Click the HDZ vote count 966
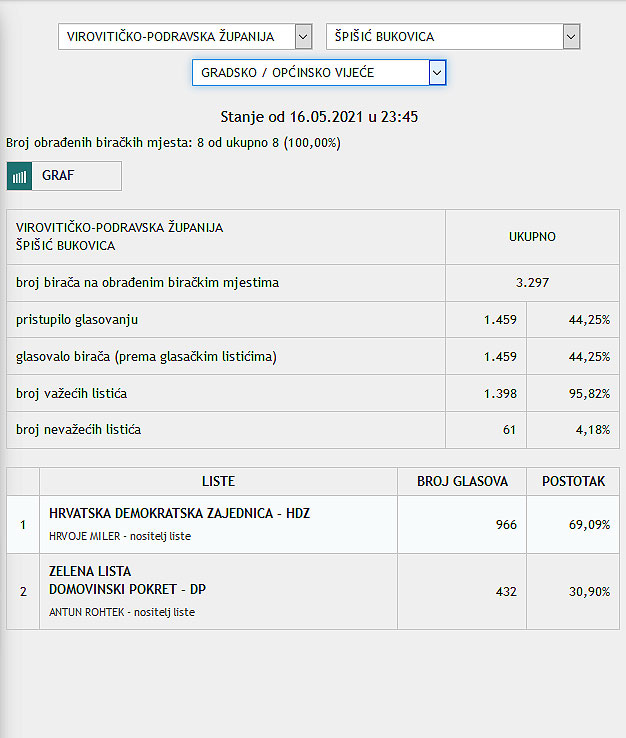The width and height of the screenshot is (626, 738). pyautogui.click(x=506, y=525)
